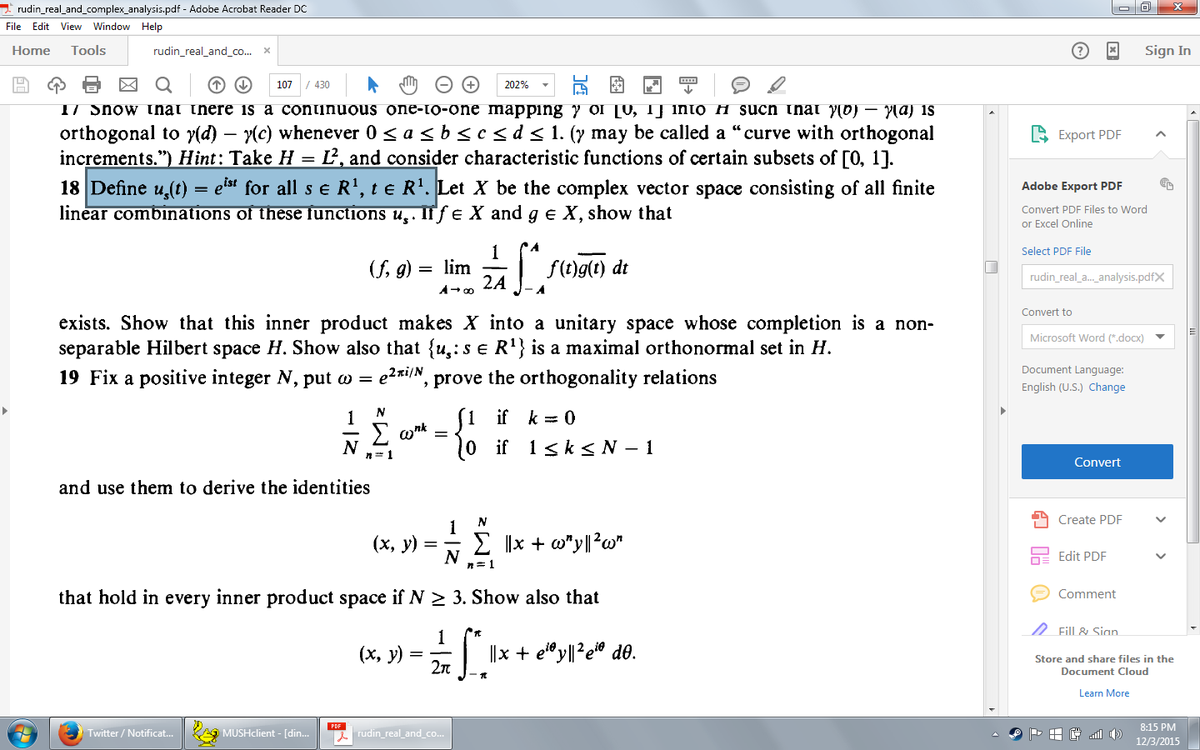Click the Comment tool bubble icon
Screen dimensions: 1200x750
point(1040,593)
